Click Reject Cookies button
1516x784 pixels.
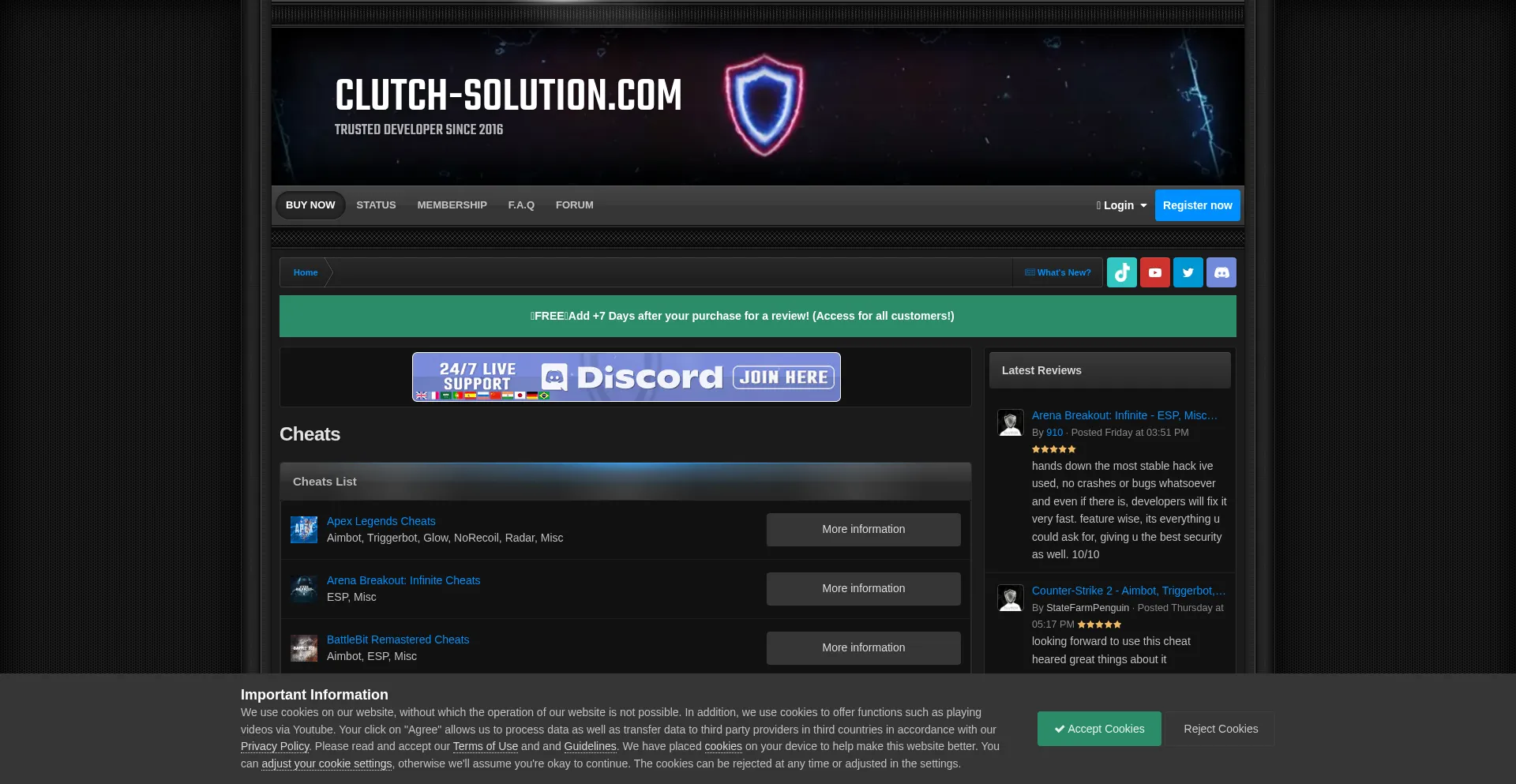pos(1221,729)
